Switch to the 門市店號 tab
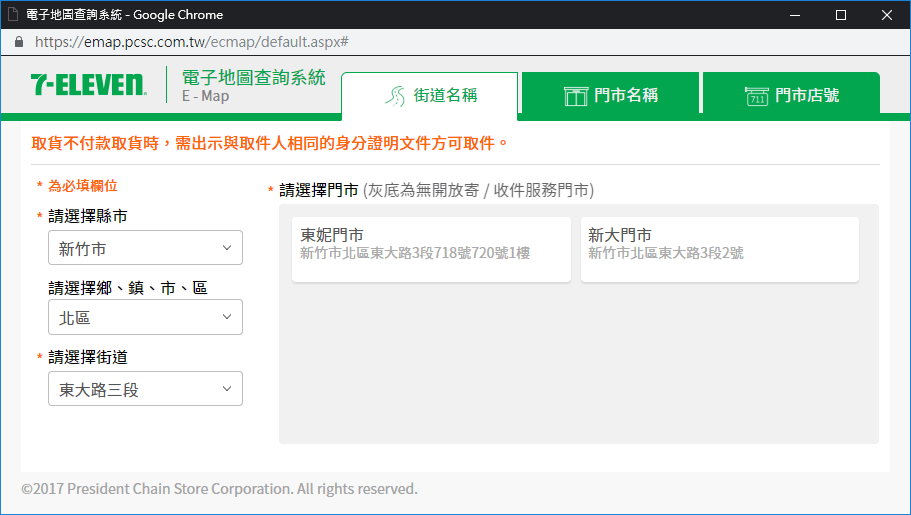911x515 pixels. (x=791, y=96)
